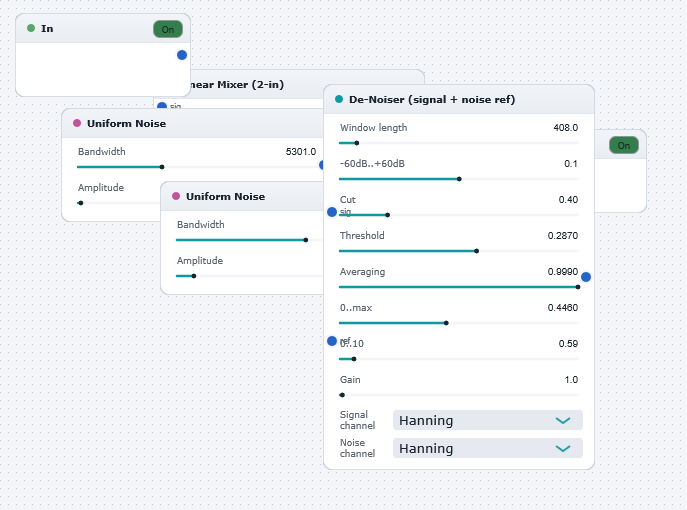Screen dimensions: 687x510
Task: Open the Signal channel Hanning dropdown
Action: click(x=488, y=420)
